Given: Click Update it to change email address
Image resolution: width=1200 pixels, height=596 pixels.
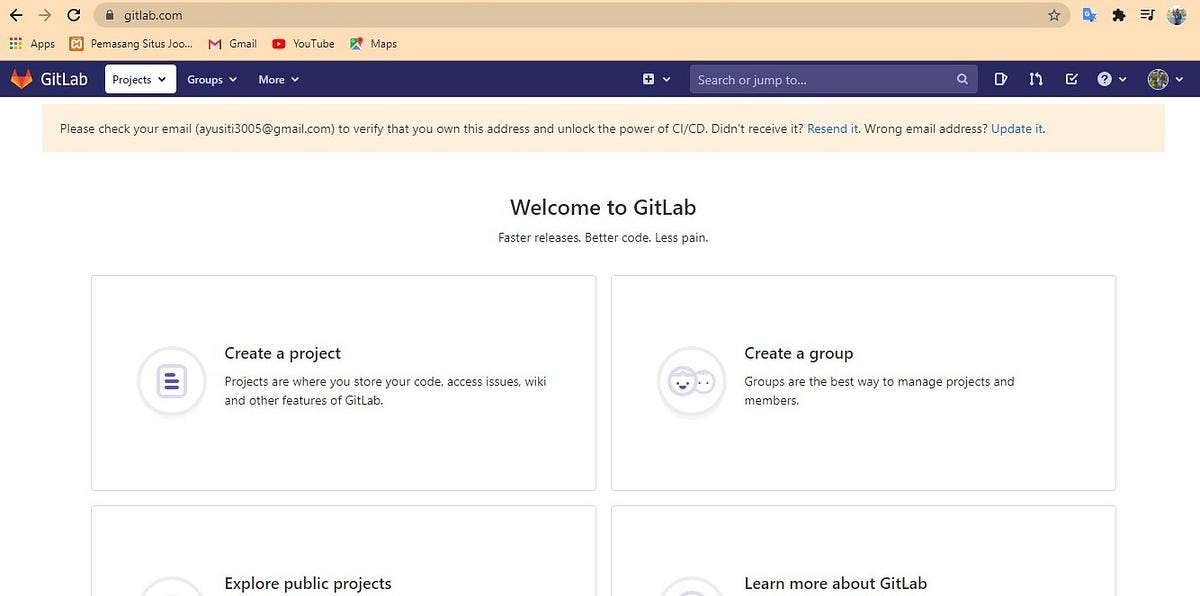Looking at the screenshot, I should (x=1016, y=129).
